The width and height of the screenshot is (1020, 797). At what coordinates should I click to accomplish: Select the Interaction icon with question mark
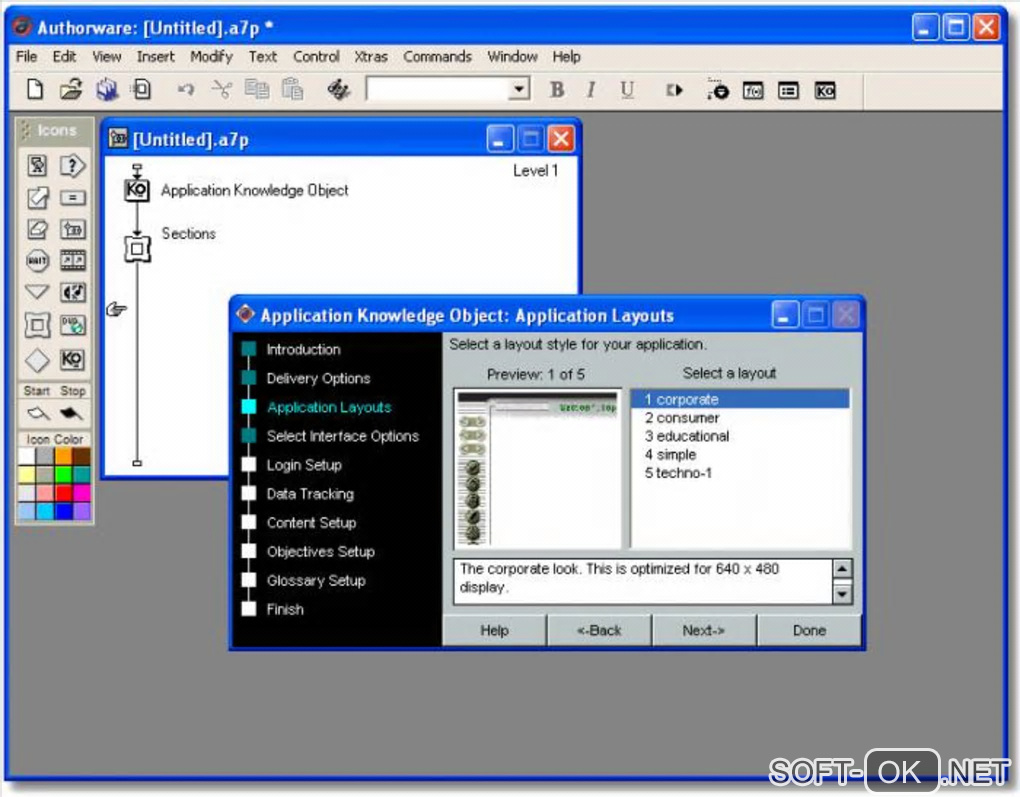[72, 165]
